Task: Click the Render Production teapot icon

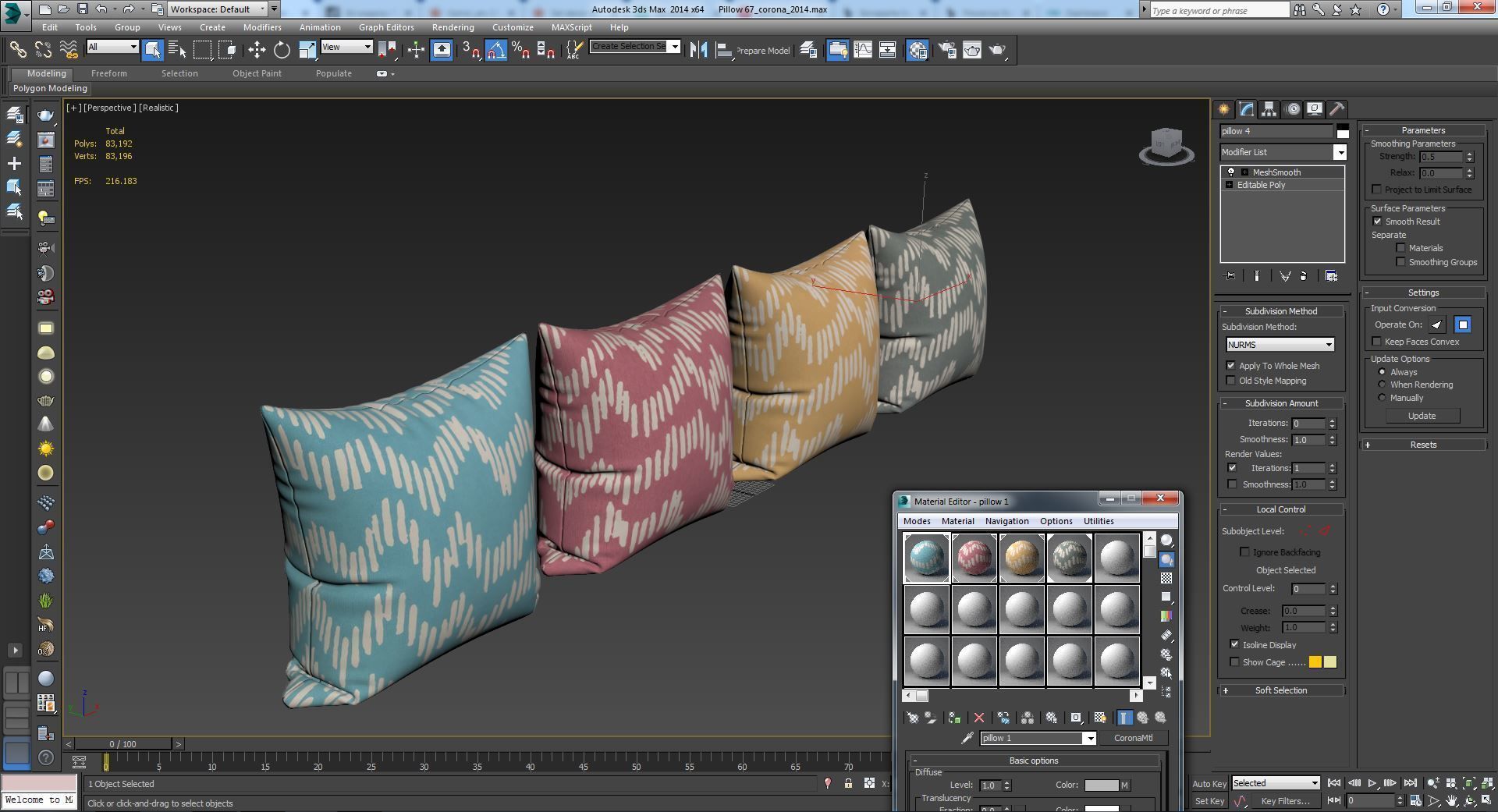Action: click(x=998, y=50)
